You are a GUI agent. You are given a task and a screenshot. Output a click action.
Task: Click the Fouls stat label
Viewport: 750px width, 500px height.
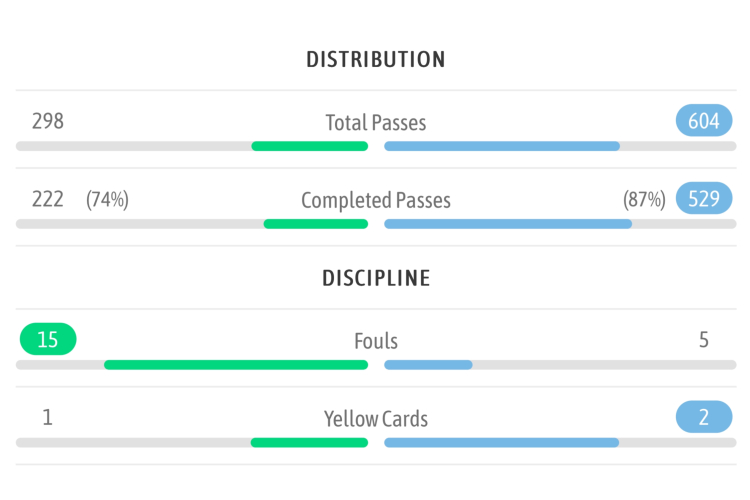[375, 341]
